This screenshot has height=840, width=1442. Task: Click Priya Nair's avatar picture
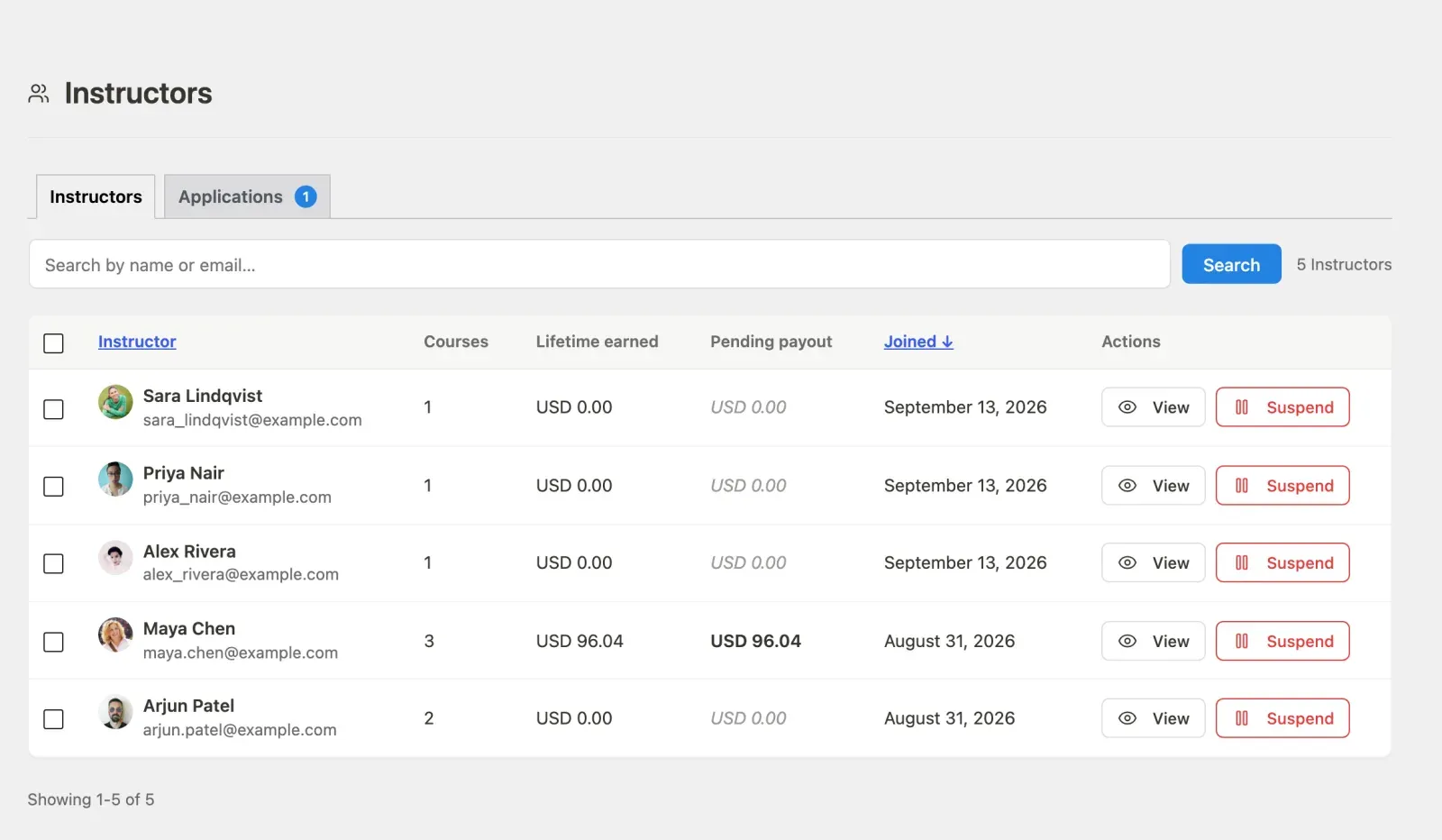115,479
